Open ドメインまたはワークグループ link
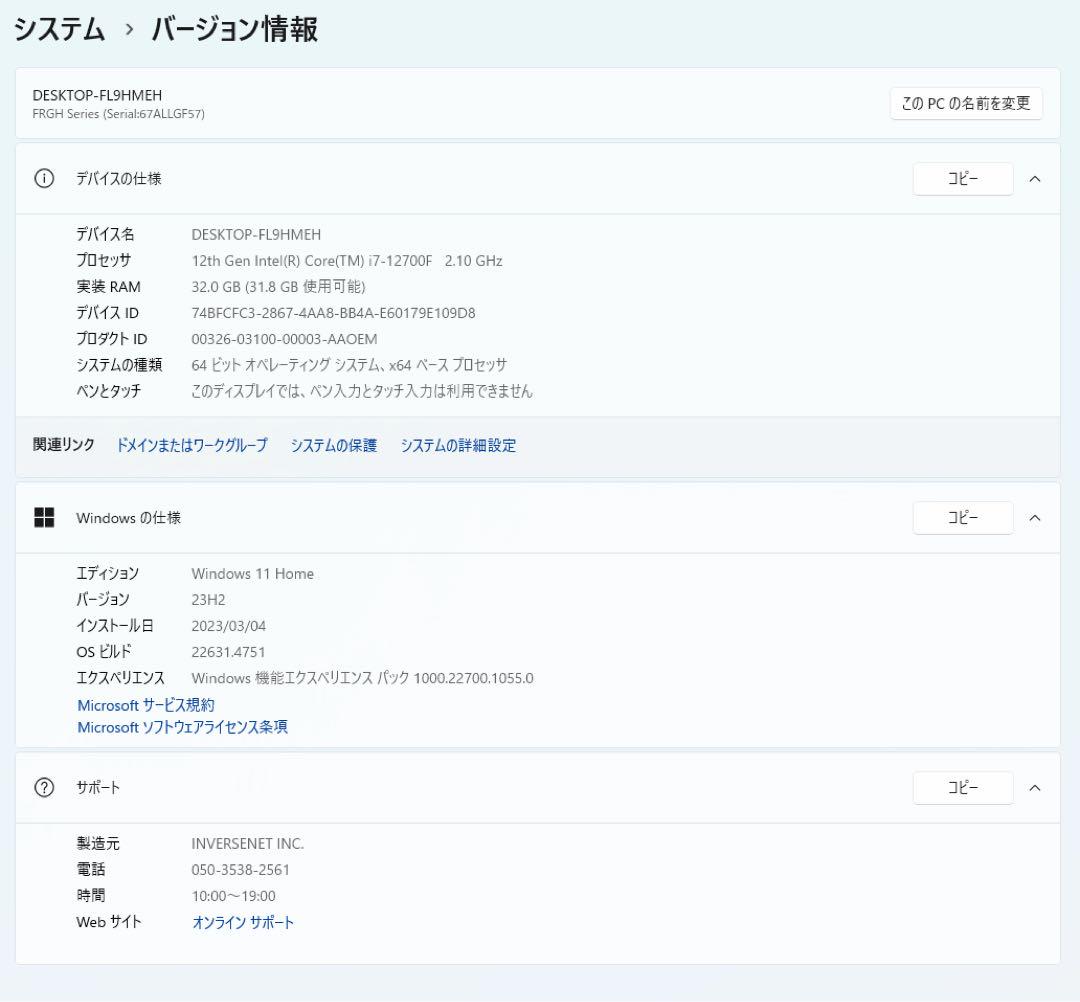Image resolution: width=1080 pixels, height=1002 pixels. pyautogui.click(x=191, y=446)
